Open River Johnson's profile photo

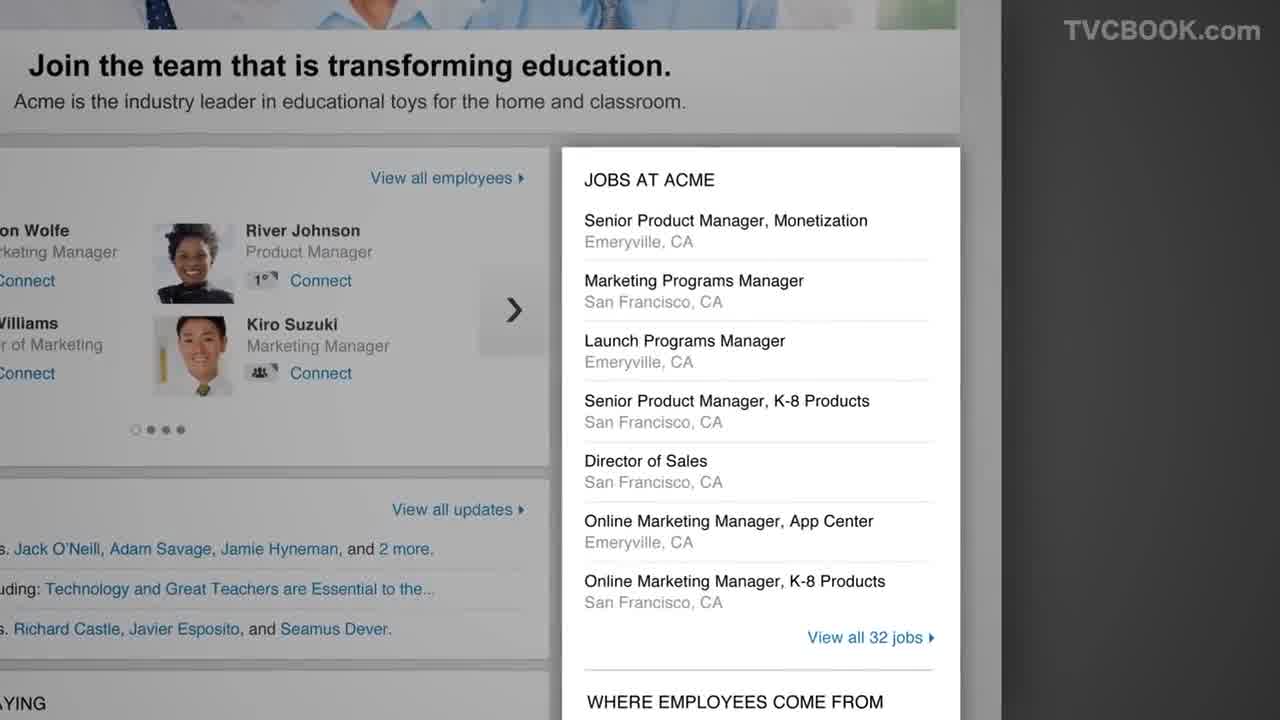click(194, 263)
